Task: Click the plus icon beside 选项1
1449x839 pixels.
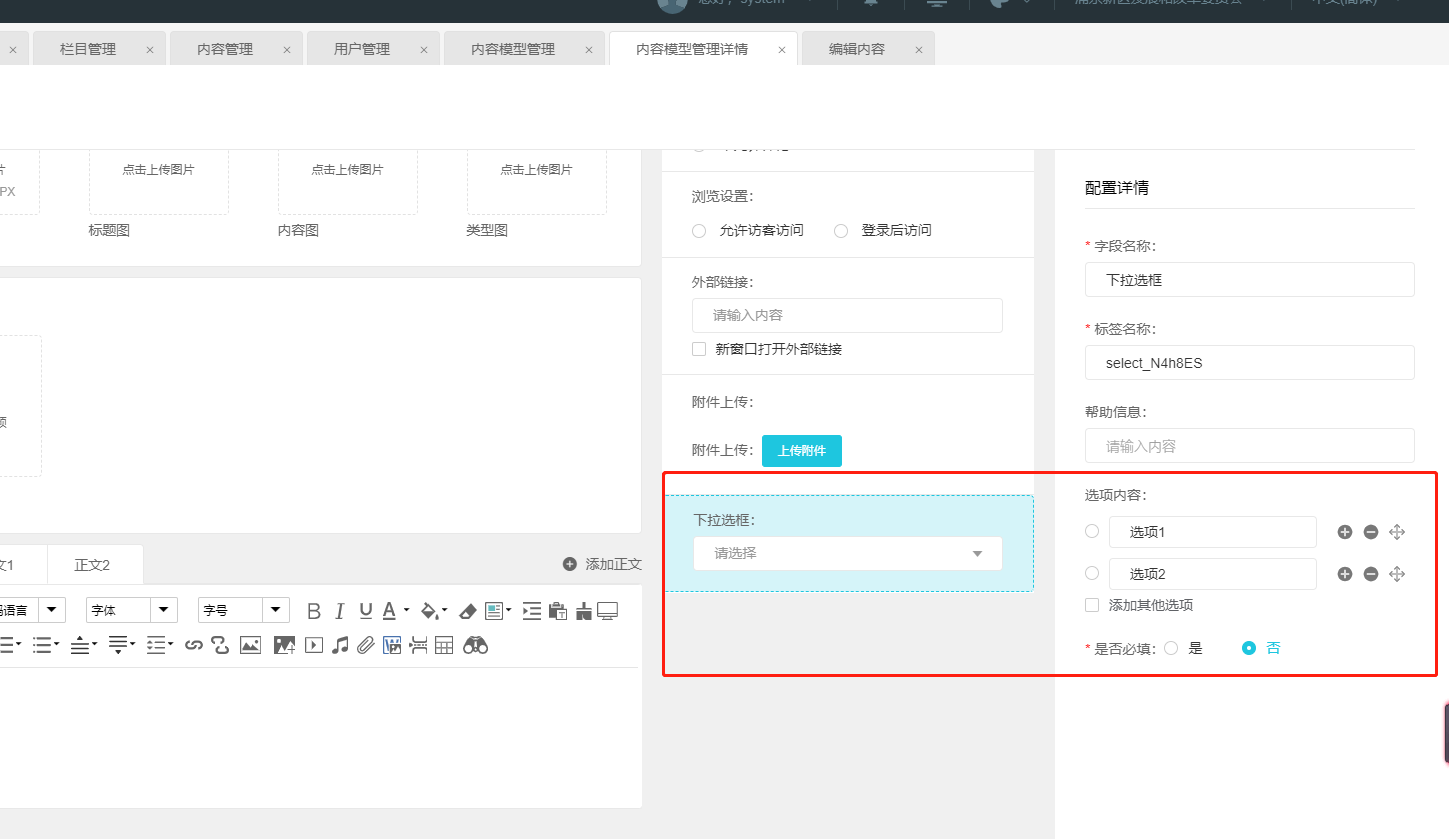Action: (1345, 532)
